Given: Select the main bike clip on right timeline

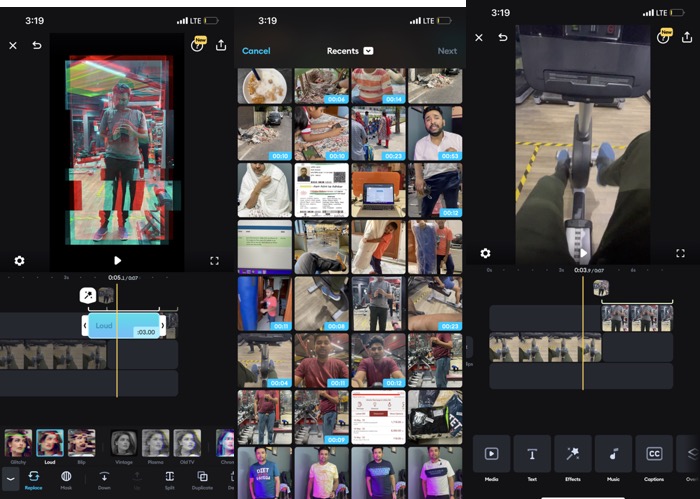Looking at the screenshot, I should [x=545, y=347].
